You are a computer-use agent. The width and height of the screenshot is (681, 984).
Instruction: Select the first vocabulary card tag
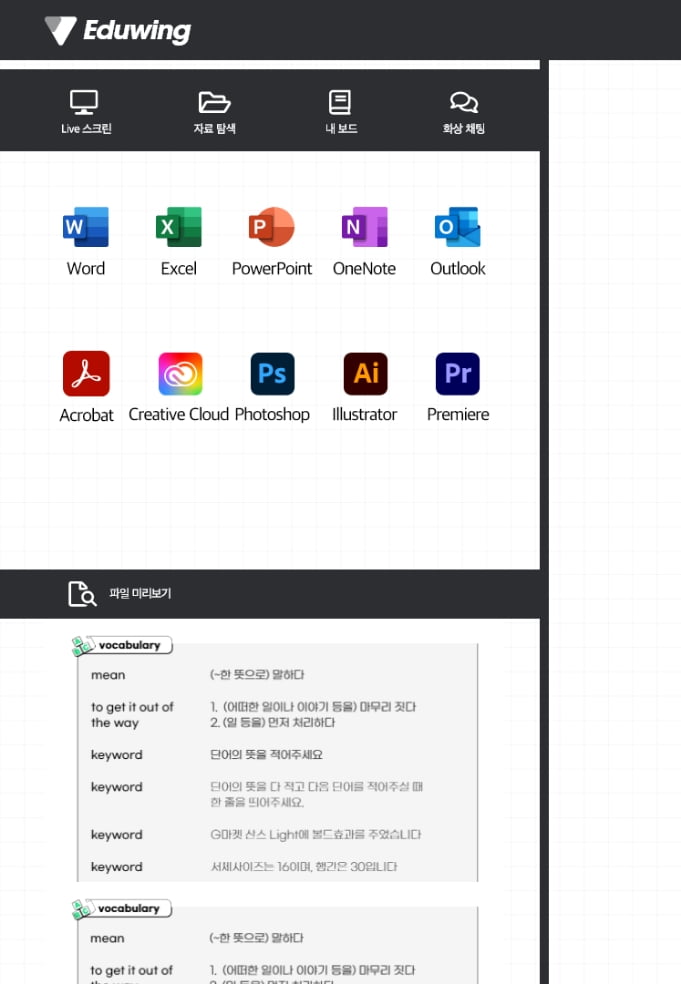[x=123, y=646]
